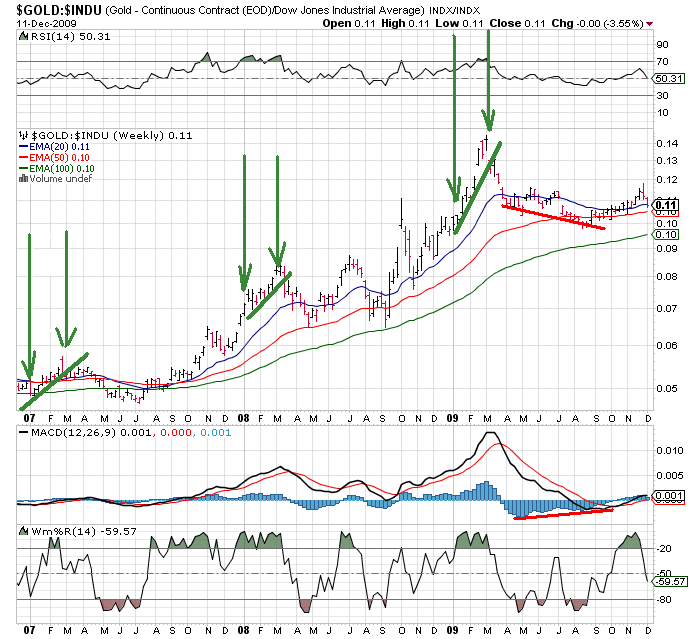Click the price axis label 0.12
Screen dimensions: 700x639
667,180
